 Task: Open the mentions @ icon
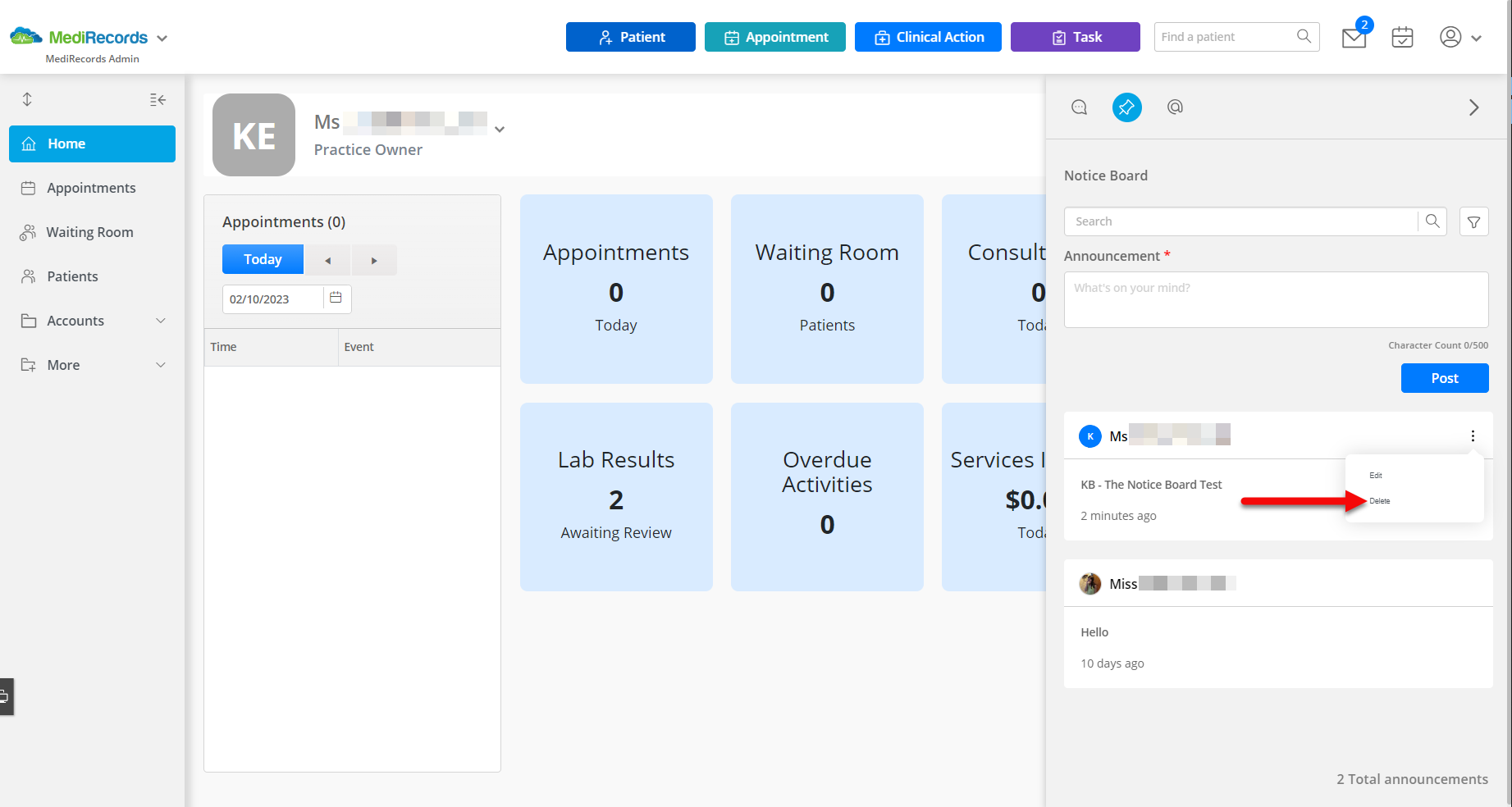[1175, 107]
